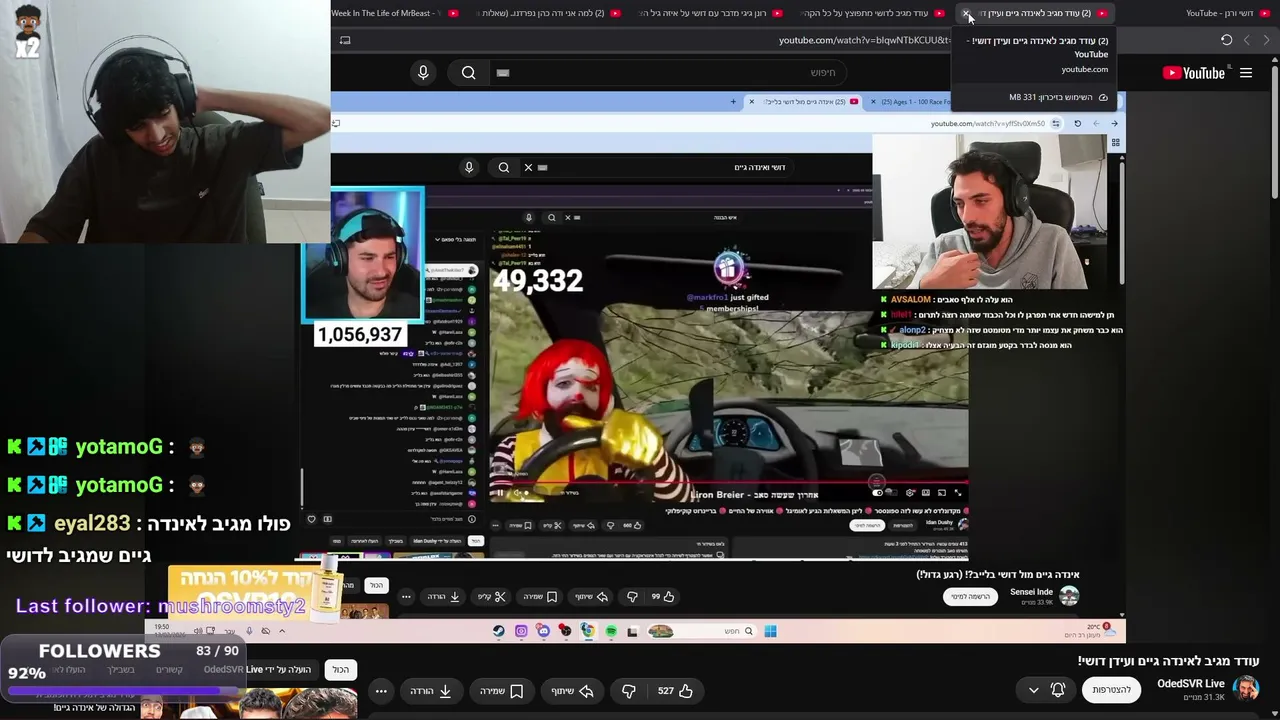The image size is (1280, 720).
Task: Save the Sensei Inde video via 'שמירה'
Action: coord(540,596)
